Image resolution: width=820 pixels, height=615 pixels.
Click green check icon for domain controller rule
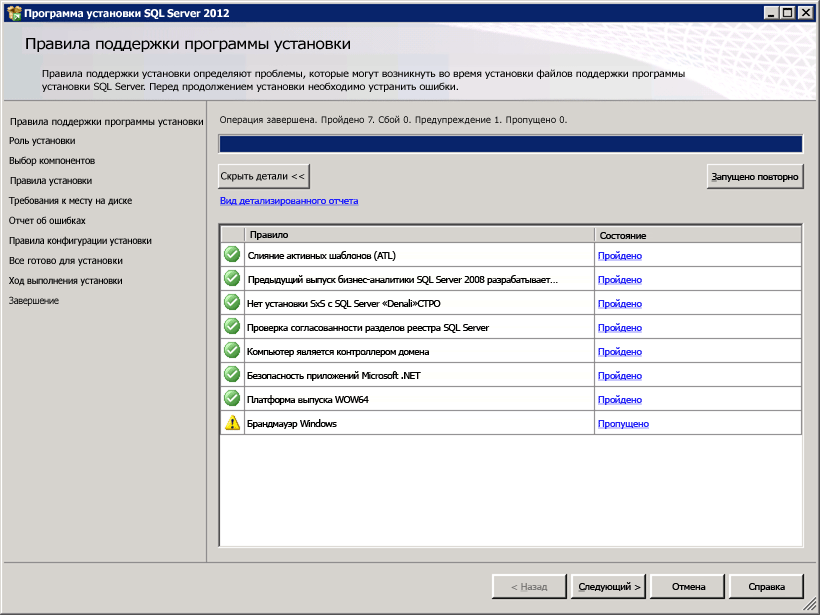coord(232,351)
